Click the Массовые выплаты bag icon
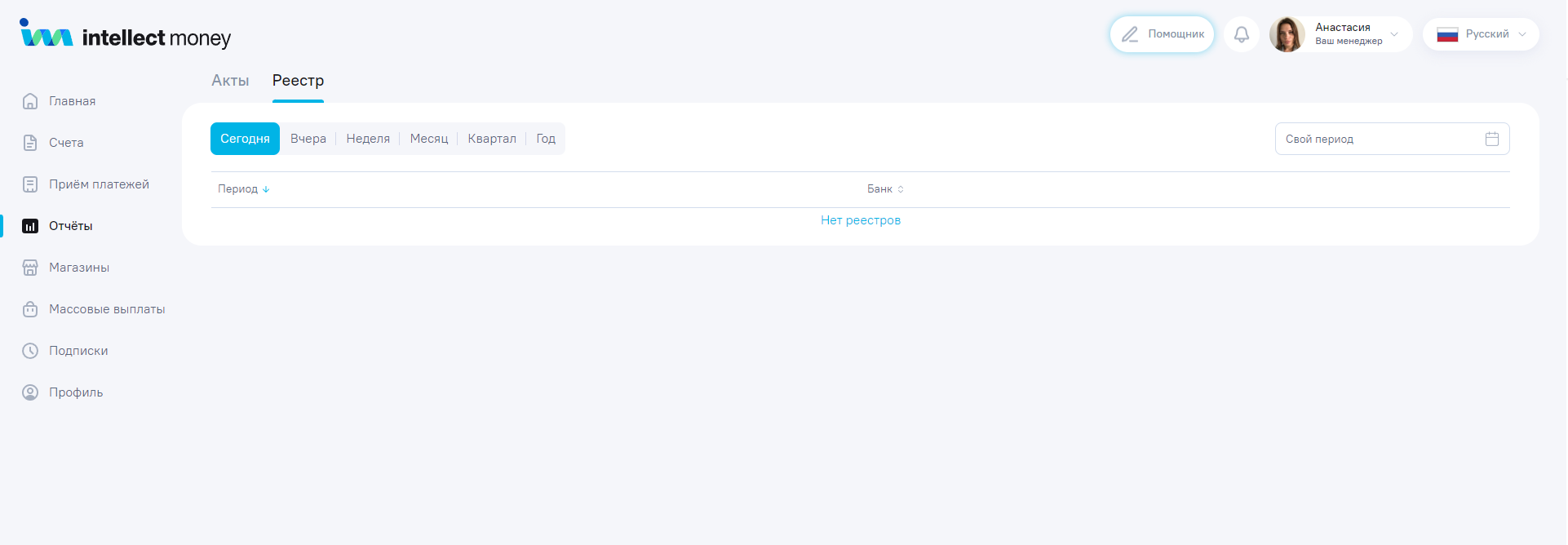Image resolution: width=1568 pixels, height=545 pixels. pyautogui.click(x=30, y=309)
